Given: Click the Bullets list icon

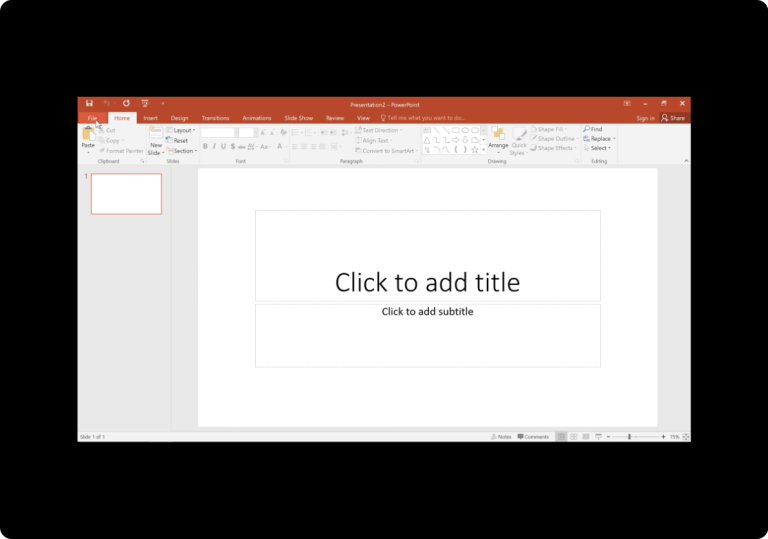Looking at the screenshot, I should (295, 133).
